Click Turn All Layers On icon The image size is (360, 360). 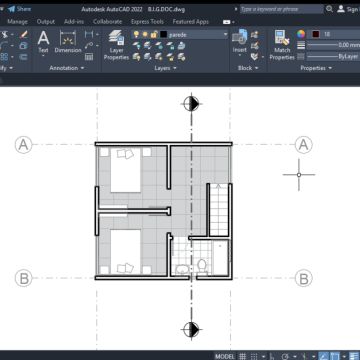pyautogui.click(x=137, y=57)
